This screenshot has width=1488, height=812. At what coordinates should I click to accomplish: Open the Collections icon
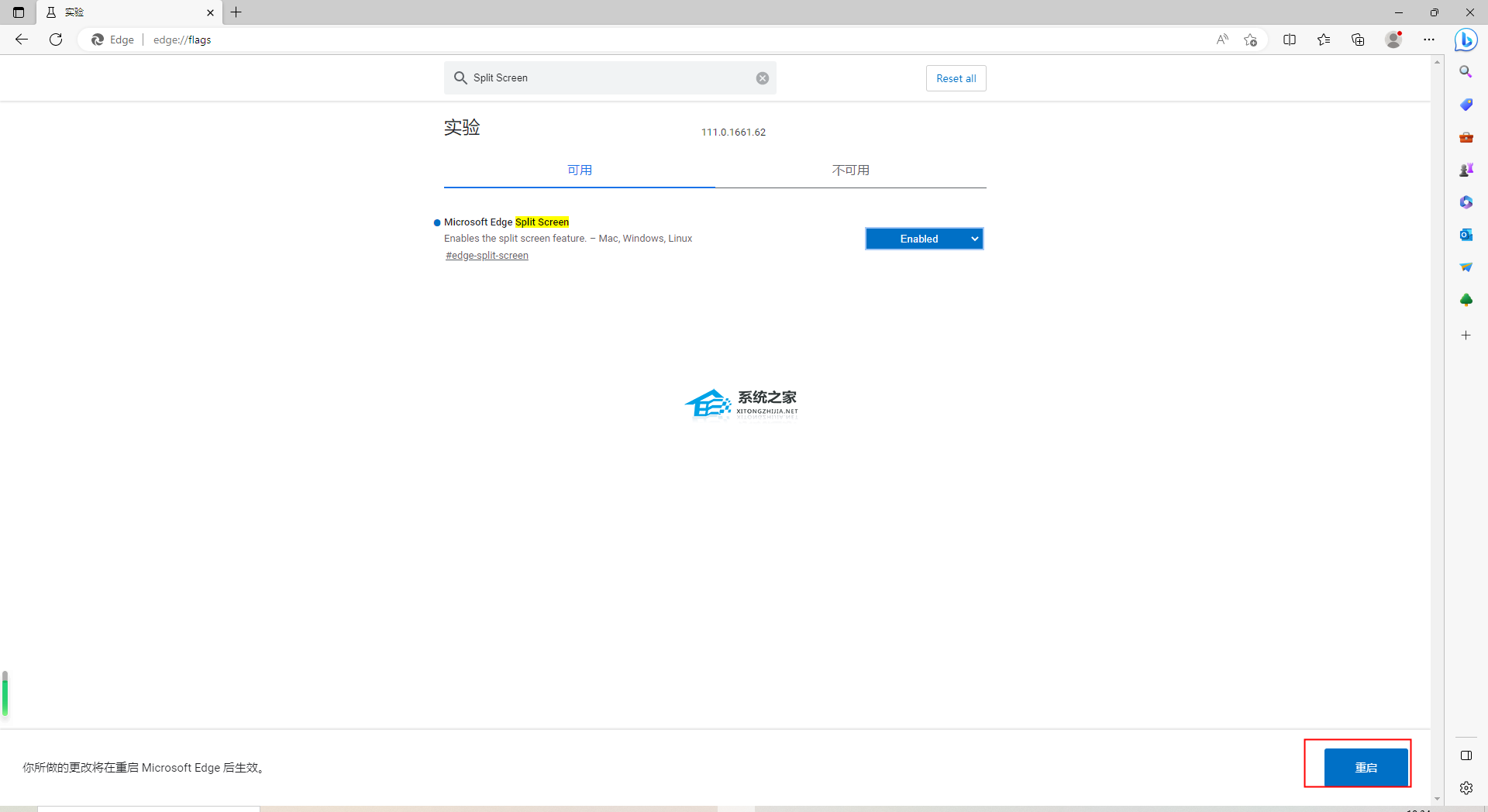pos(1358,40)
